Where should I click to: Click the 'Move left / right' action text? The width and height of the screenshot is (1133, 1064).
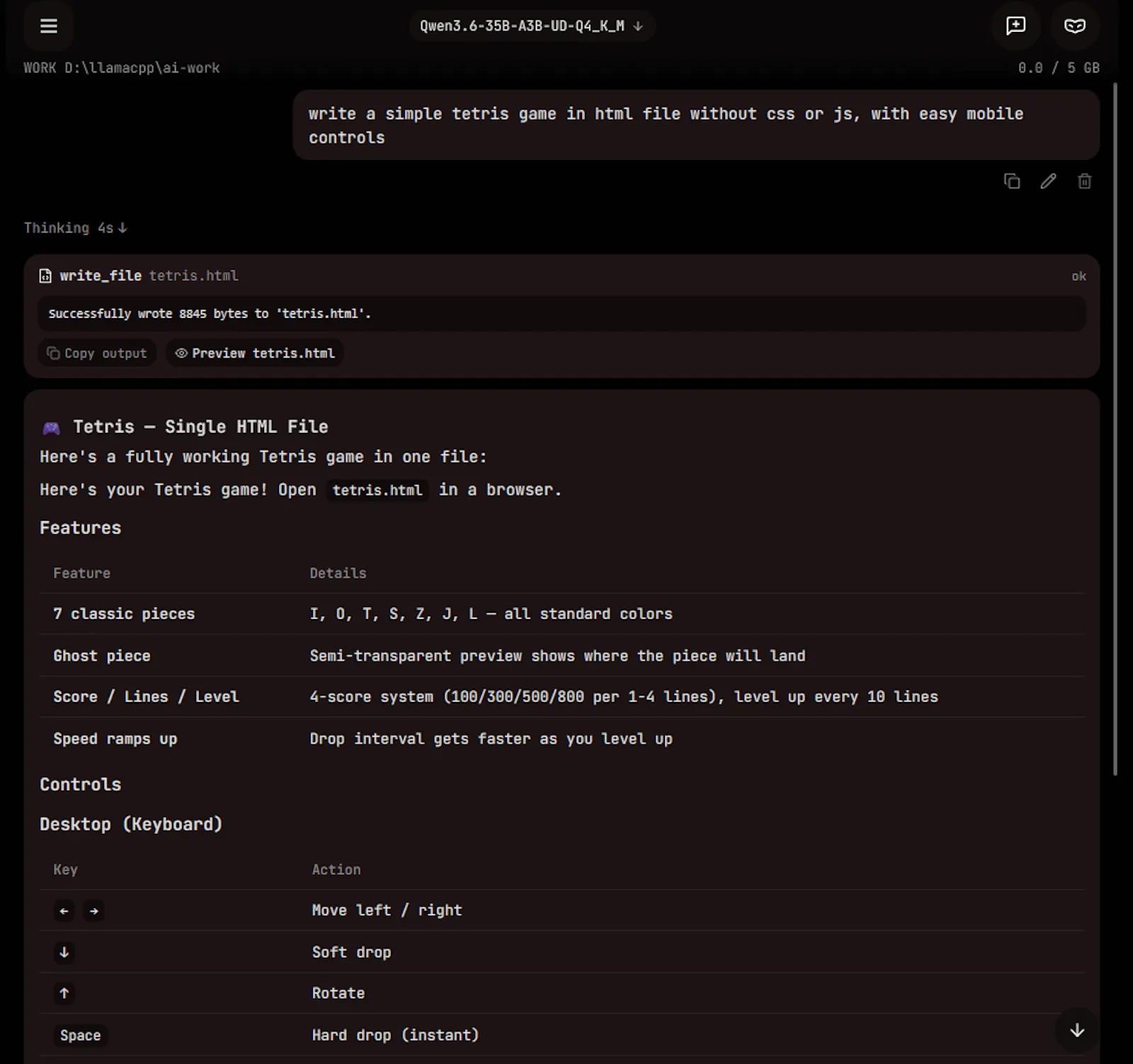tap(387, 910)
